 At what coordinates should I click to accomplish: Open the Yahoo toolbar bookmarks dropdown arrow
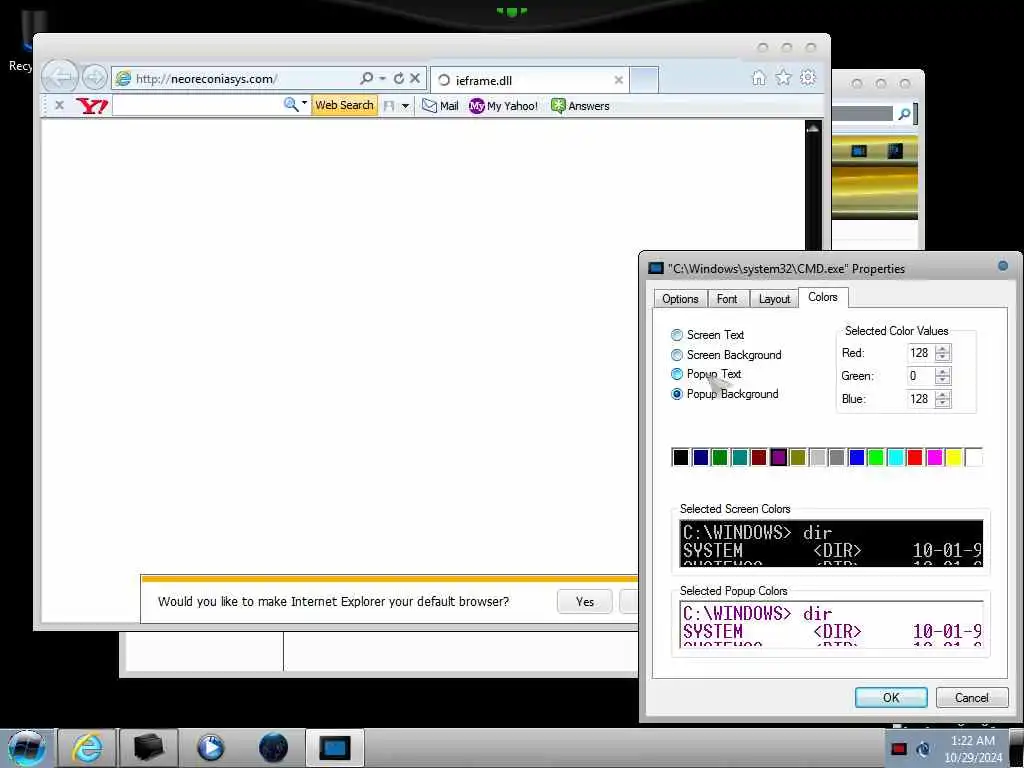pyautogui.click(x=406, y=106)
